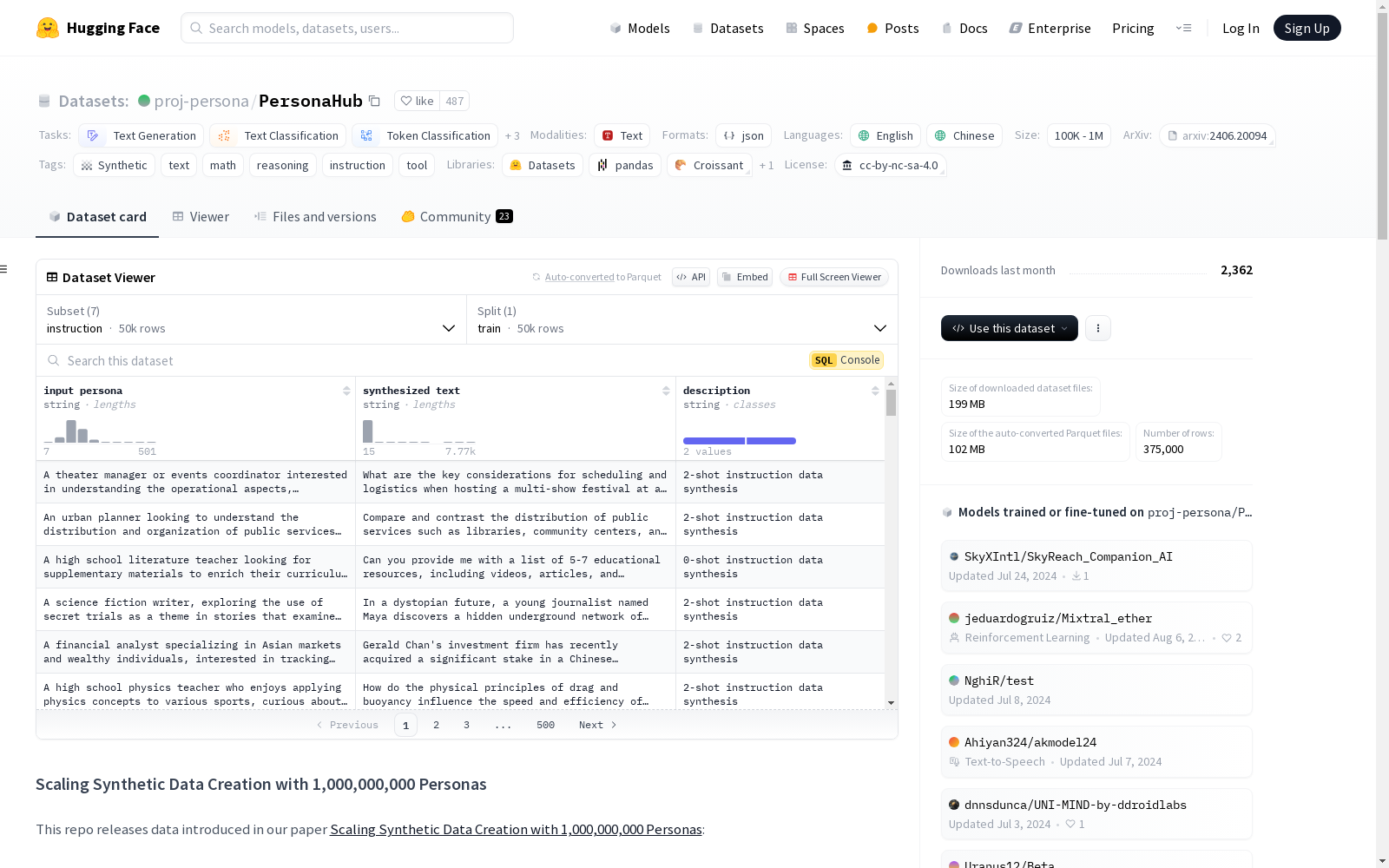Click the json format tag
This screenshot has width=1389, height=868.
tap(744, 135)
